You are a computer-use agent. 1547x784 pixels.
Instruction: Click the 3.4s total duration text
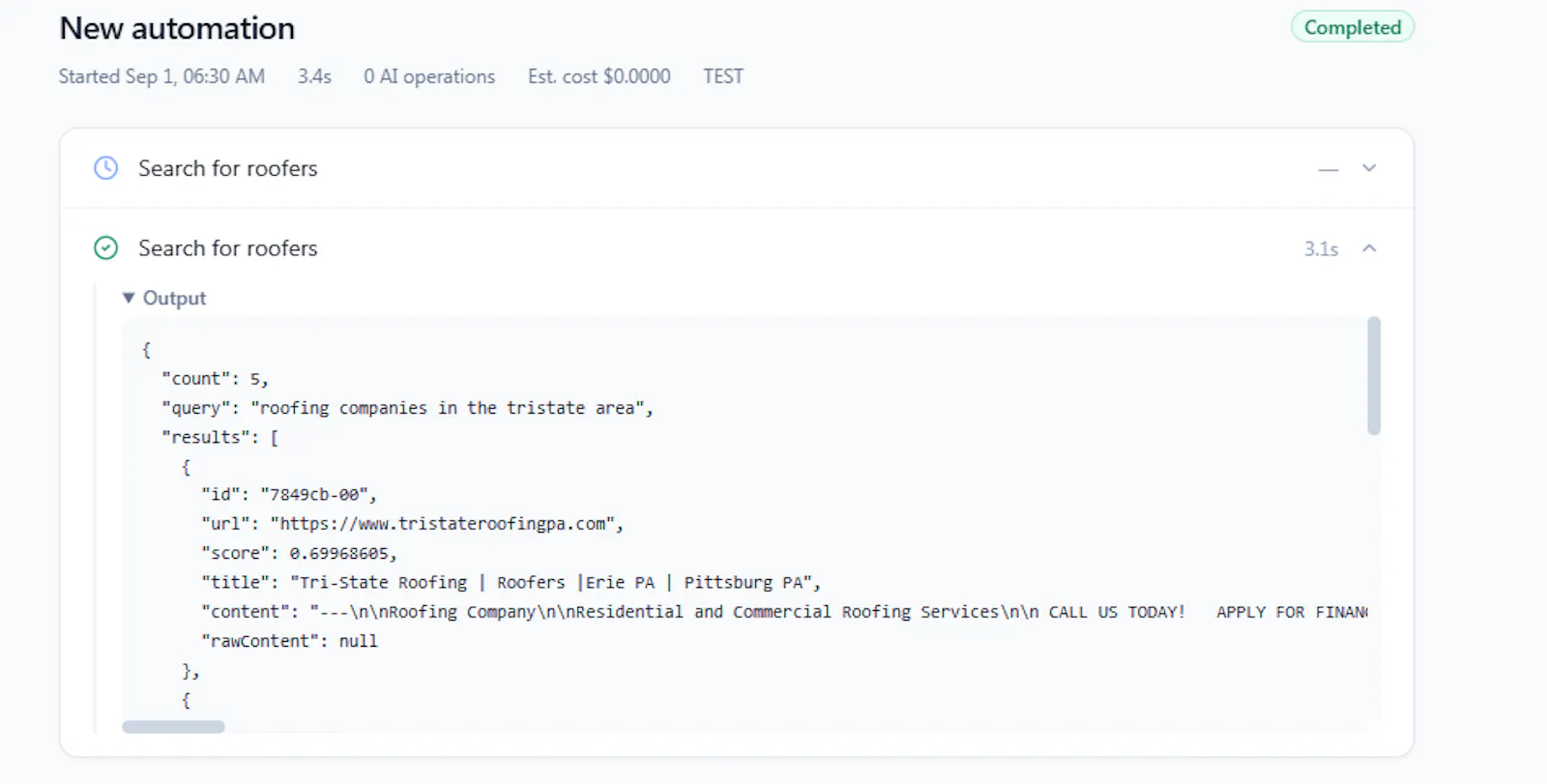[x=314, y=76]
